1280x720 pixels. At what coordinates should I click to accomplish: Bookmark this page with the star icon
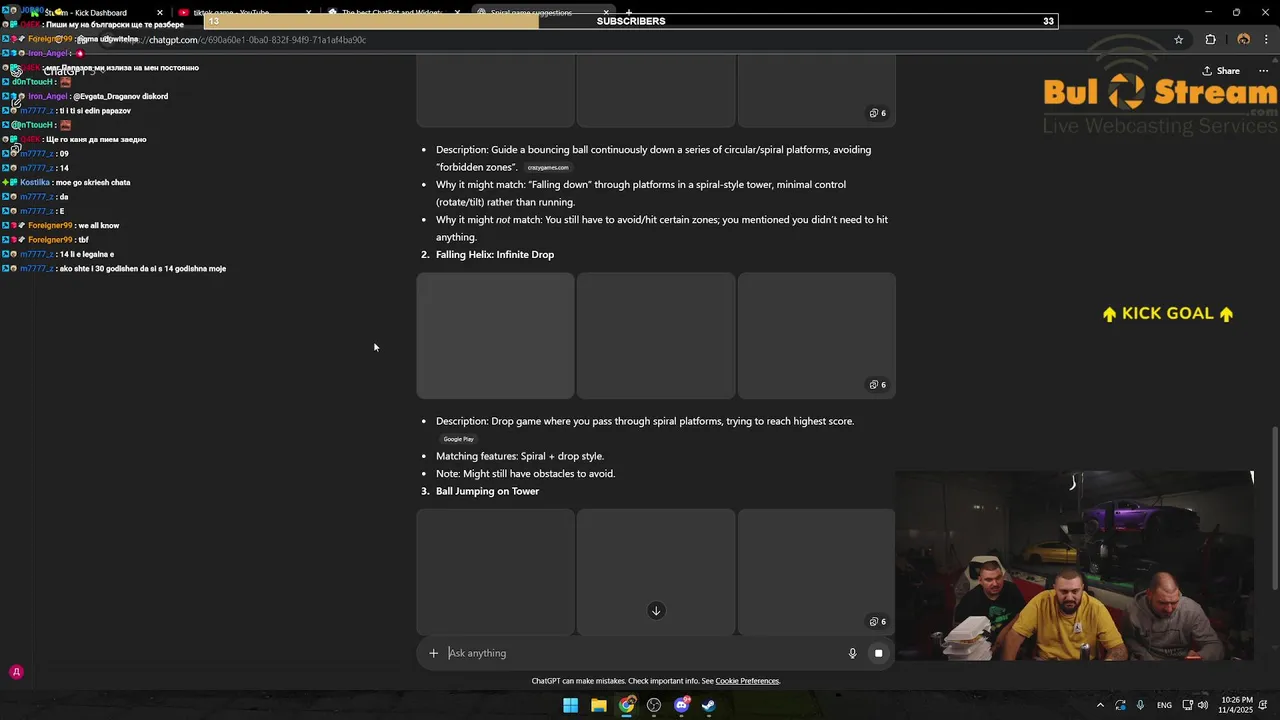pos(1179,40)
